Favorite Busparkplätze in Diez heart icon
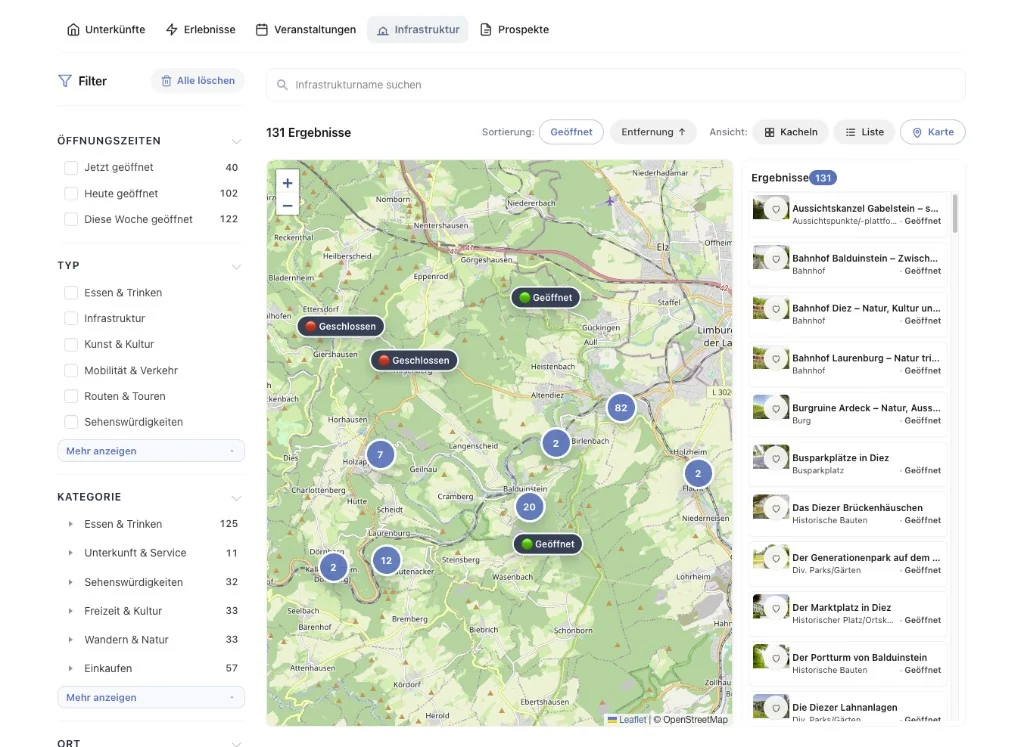The image size is (1024, 747). (x=776, y=459)
